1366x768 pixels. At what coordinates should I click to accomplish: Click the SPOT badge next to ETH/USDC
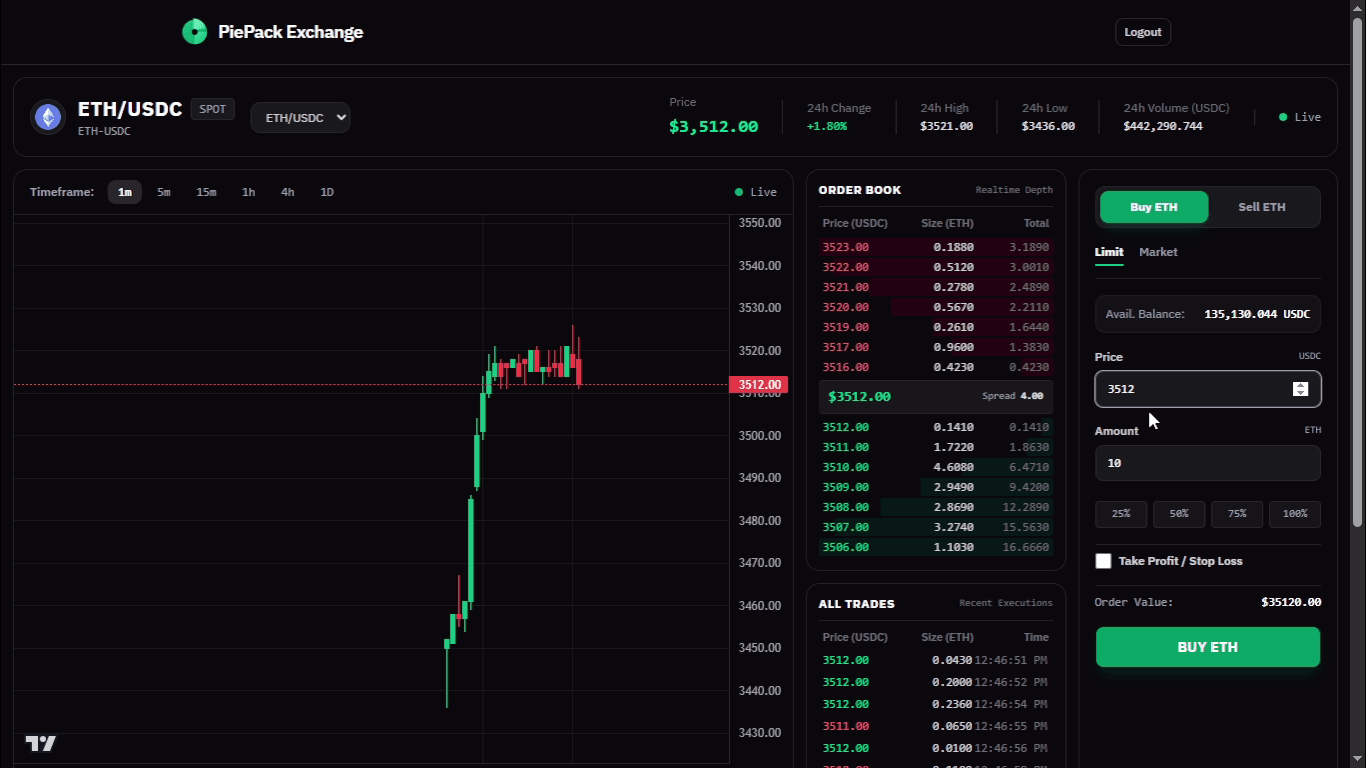click(213, 109)
